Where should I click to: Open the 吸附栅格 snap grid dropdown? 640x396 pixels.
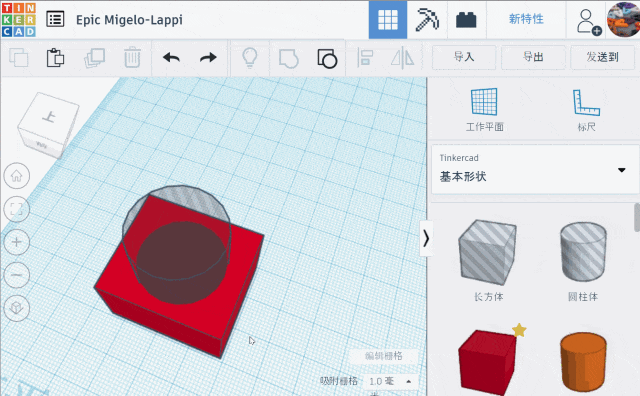(390, 381)
